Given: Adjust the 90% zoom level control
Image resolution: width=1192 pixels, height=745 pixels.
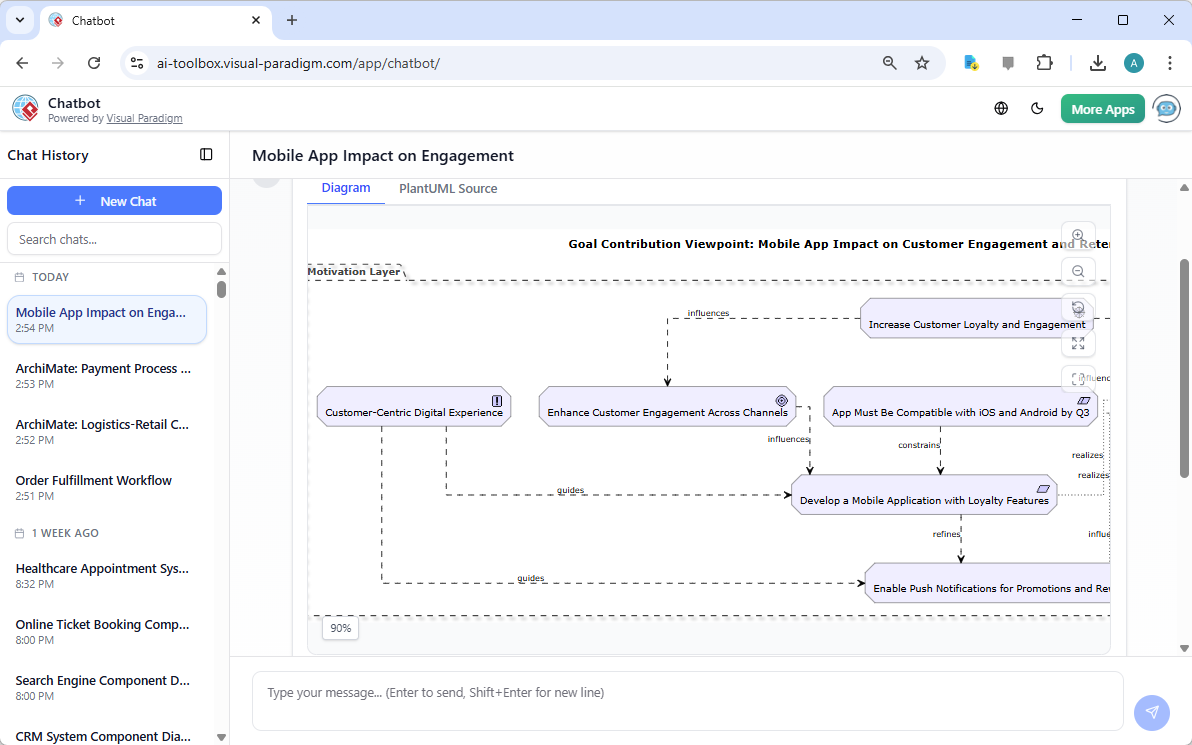Looking at the screenshot, I should (340, 628).
